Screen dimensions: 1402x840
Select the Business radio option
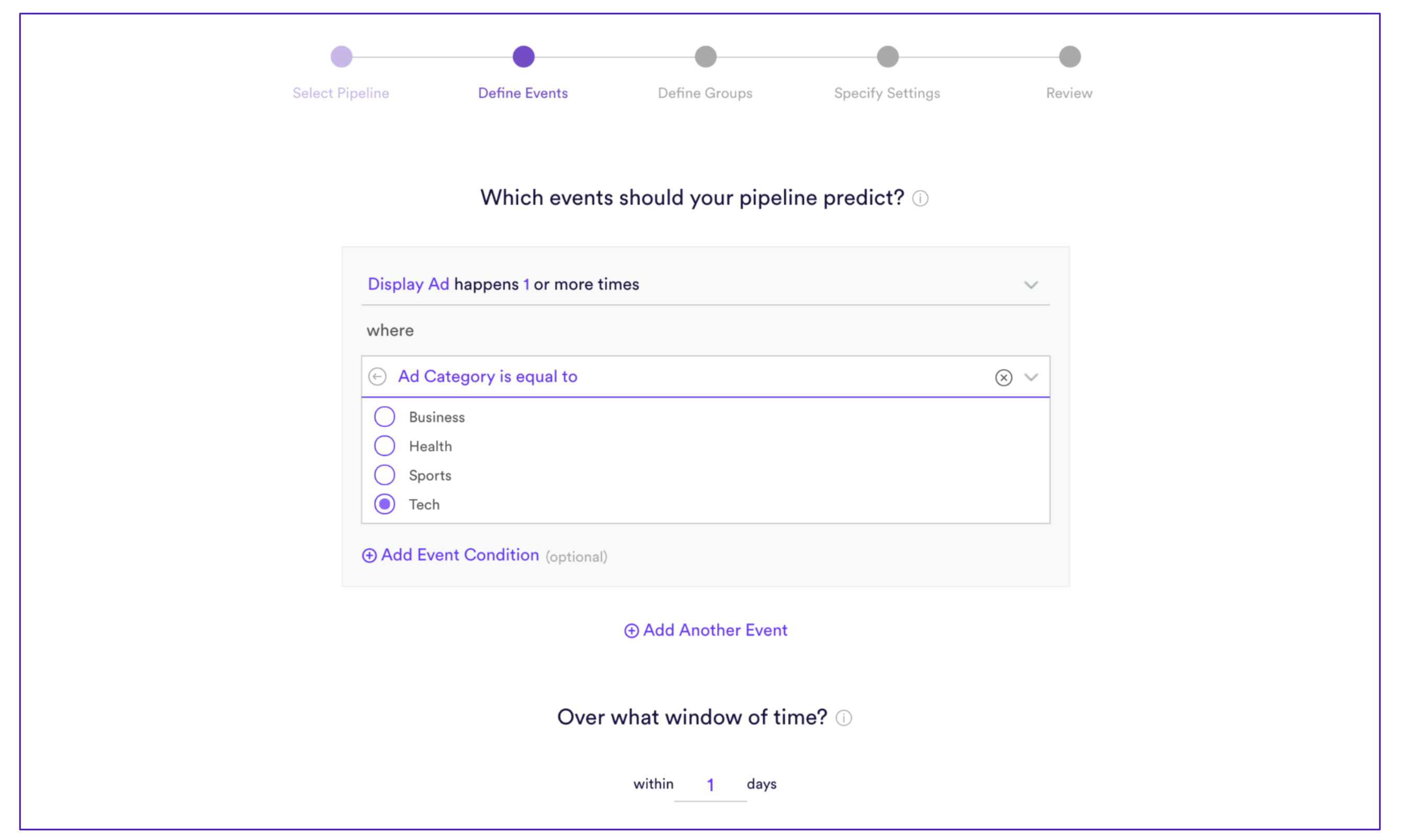[385, 417]
